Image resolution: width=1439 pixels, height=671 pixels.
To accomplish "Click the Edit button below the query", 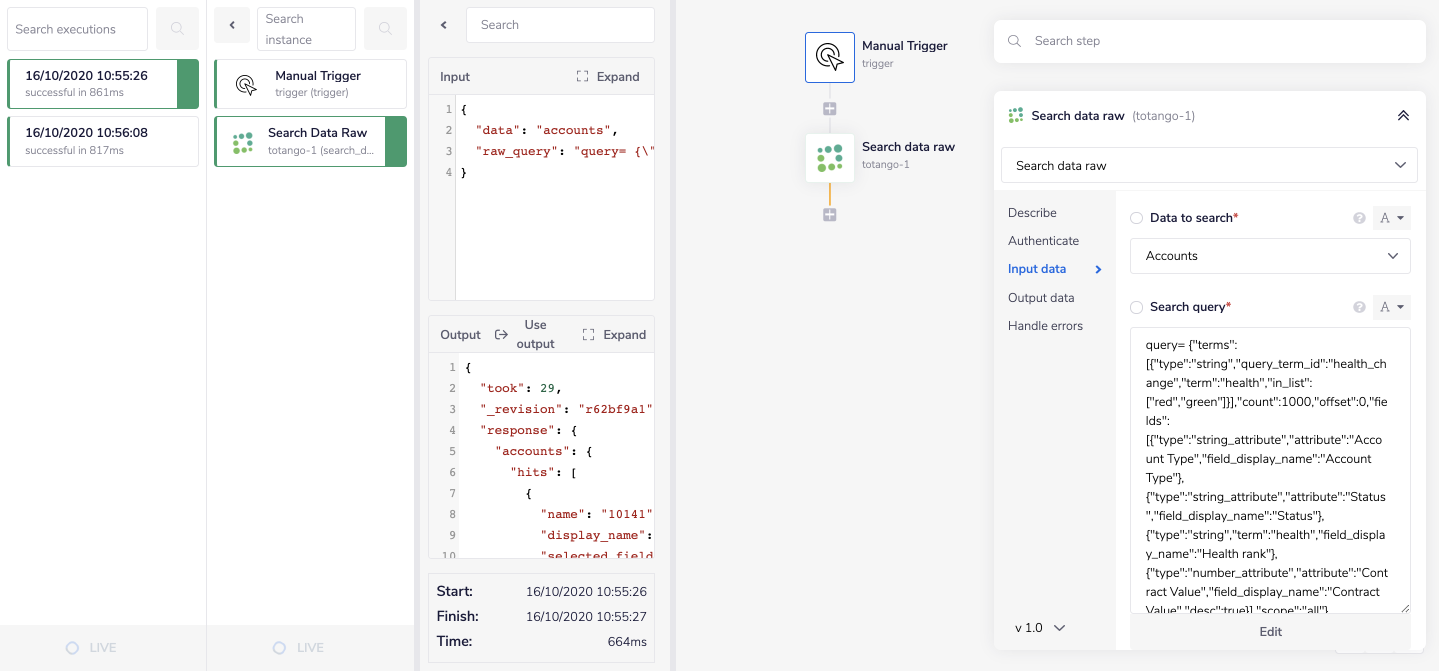I will (x=1270, y=631).
